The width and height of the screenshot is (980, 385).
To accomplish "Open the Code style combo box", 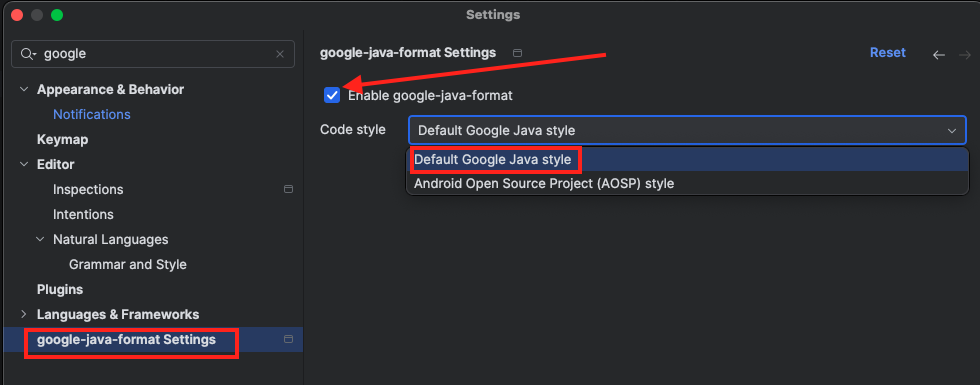I will (687, 131).
